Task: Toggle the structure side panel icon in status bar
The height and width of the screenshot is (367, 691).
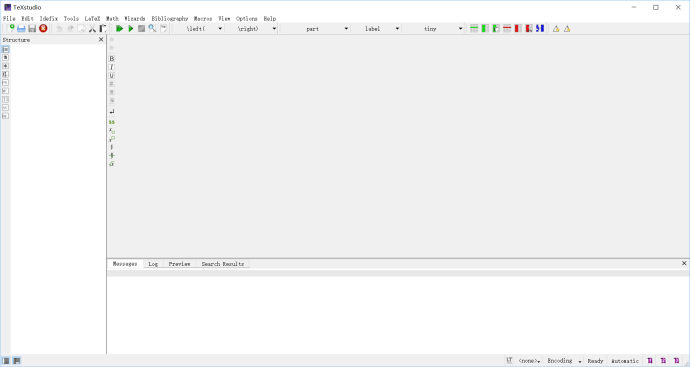Action: (x=6, y=361)
